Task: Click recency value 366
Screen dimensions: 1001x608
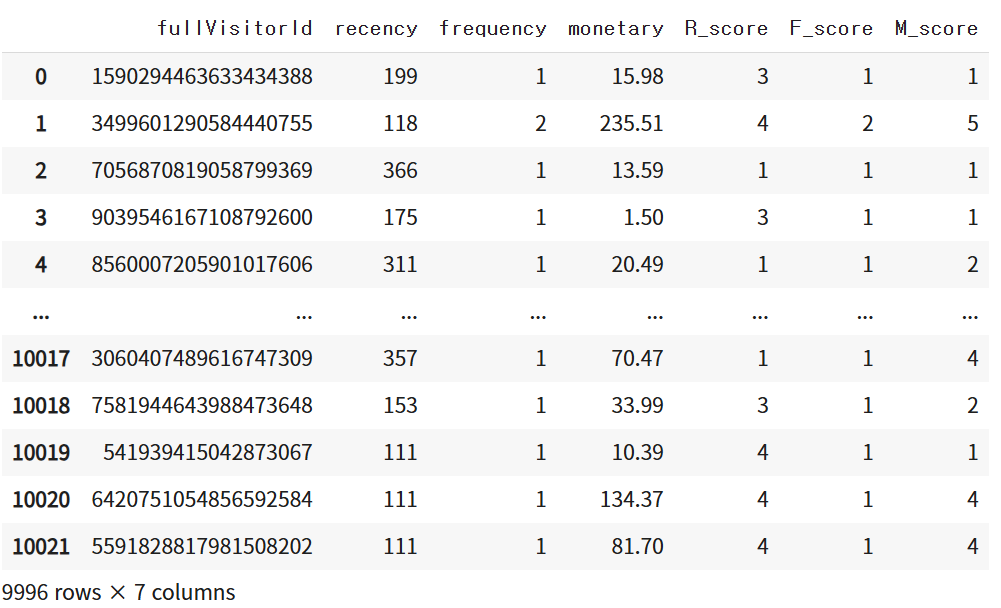Action: click(x=400, y=171)
